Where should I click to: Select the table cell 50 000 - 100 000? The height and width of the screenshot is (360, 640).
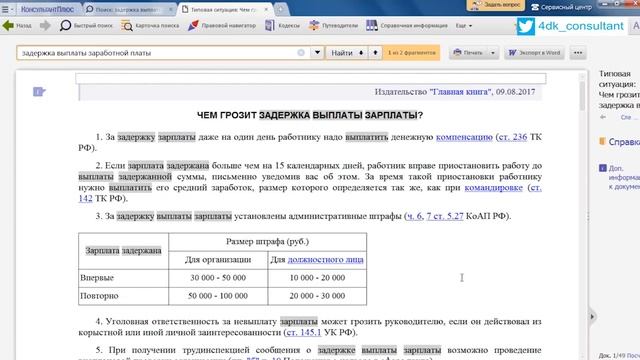218,296
